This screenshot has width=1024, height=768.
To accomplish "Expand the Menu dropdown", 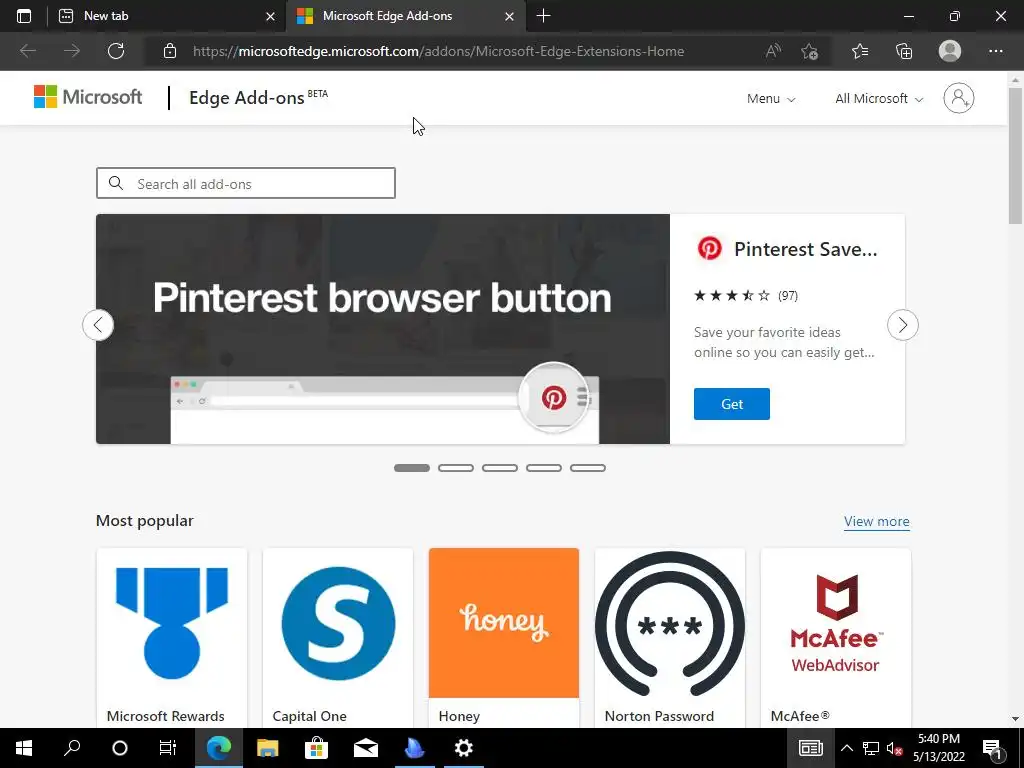I will [771, 99].
